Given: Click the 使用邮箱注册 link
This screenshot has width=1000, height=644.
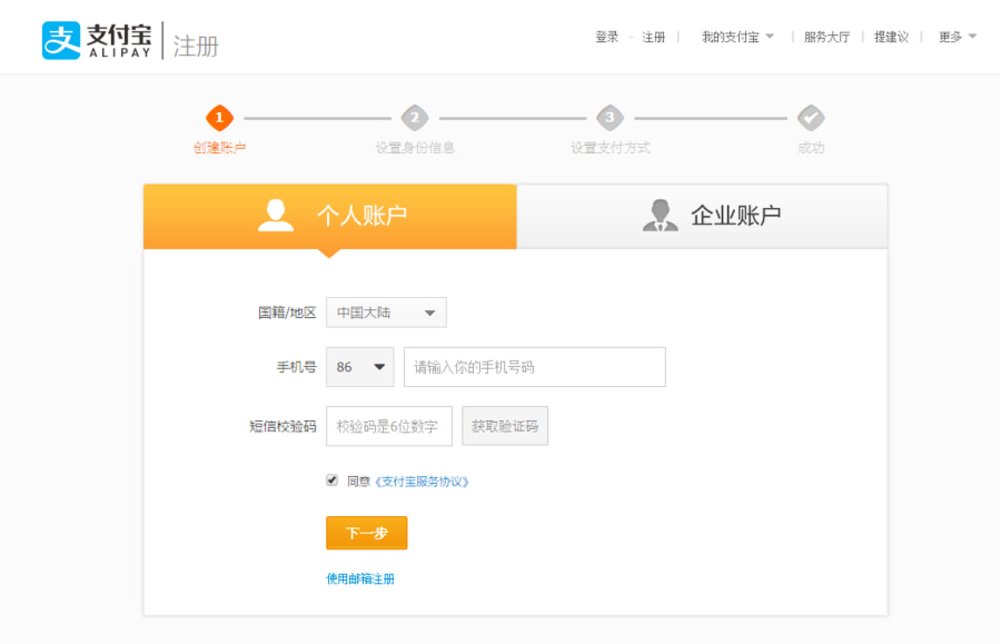Looking at the screenshot, I should tap(360, 579).
